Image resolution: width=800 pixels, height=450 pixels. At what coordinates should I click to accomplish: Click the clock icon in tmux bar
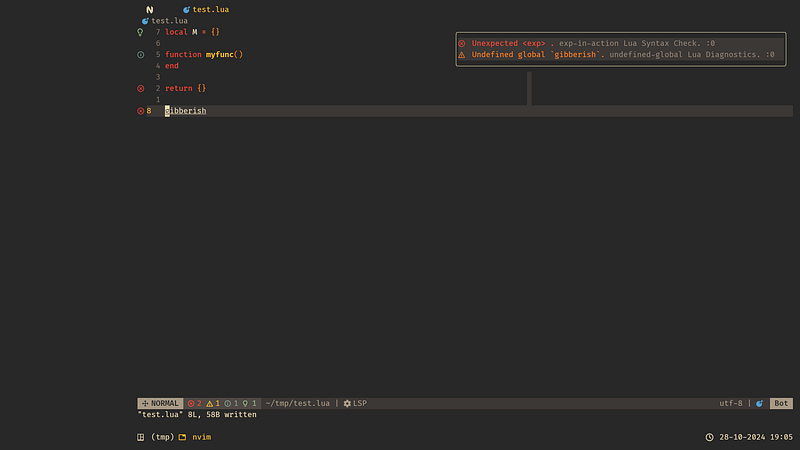click(710, 437)
